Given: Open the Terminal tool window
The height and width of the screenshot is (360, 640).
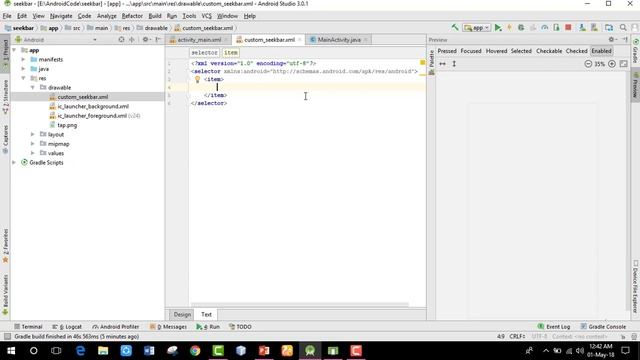Looking at the screenshot, I should pos(28,327).
